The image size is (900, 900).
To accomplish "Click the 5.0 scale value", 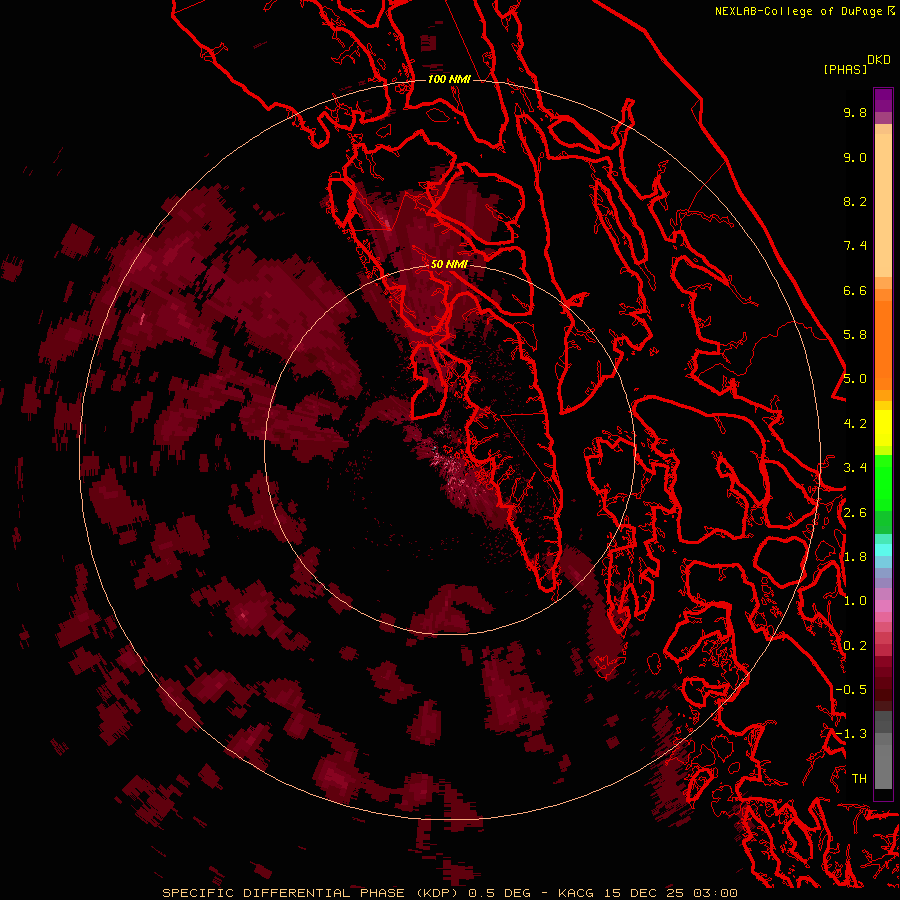I will click(x=855, y=379).
